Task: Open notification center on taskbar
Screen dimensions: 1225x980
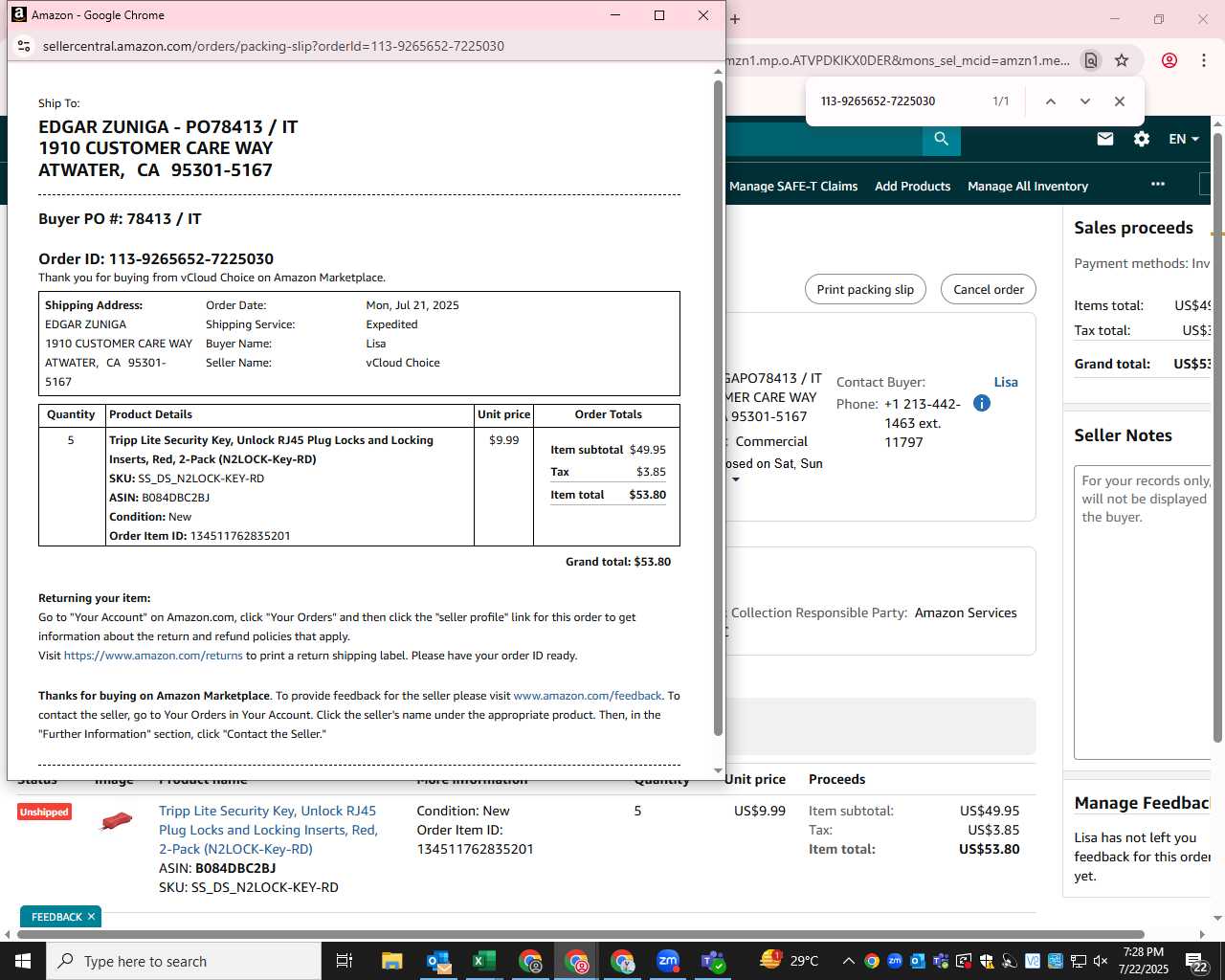Action: [1196, 961]
